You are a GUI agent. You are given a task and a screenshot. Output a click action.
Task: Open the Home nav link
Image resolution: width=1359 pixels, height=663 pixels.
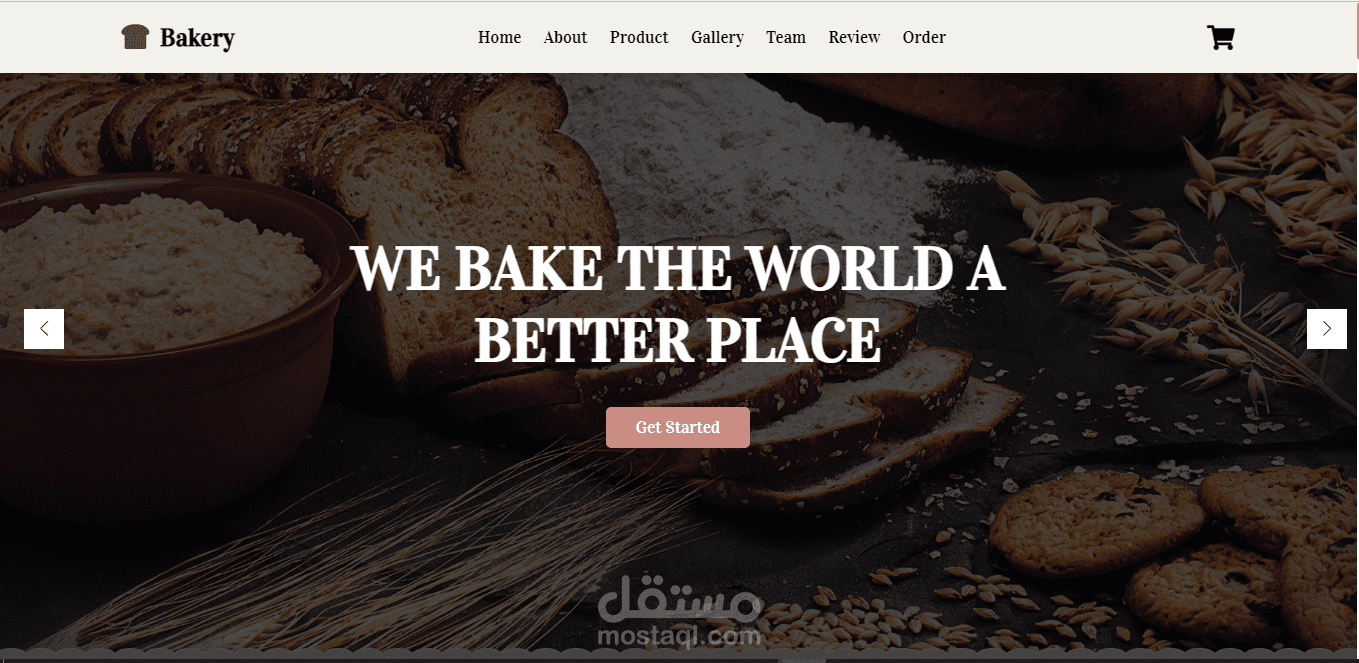499,37
